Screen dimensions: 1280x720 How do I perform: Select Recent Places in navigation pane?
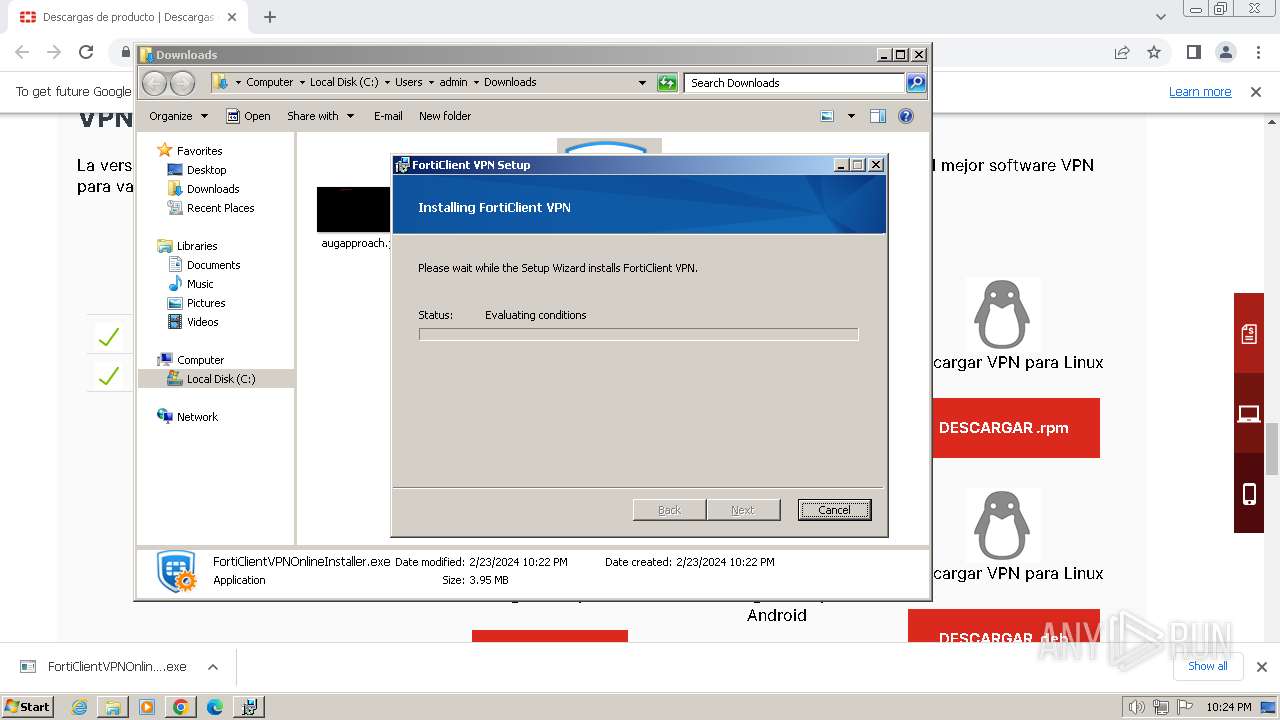[x=220, y=208]
